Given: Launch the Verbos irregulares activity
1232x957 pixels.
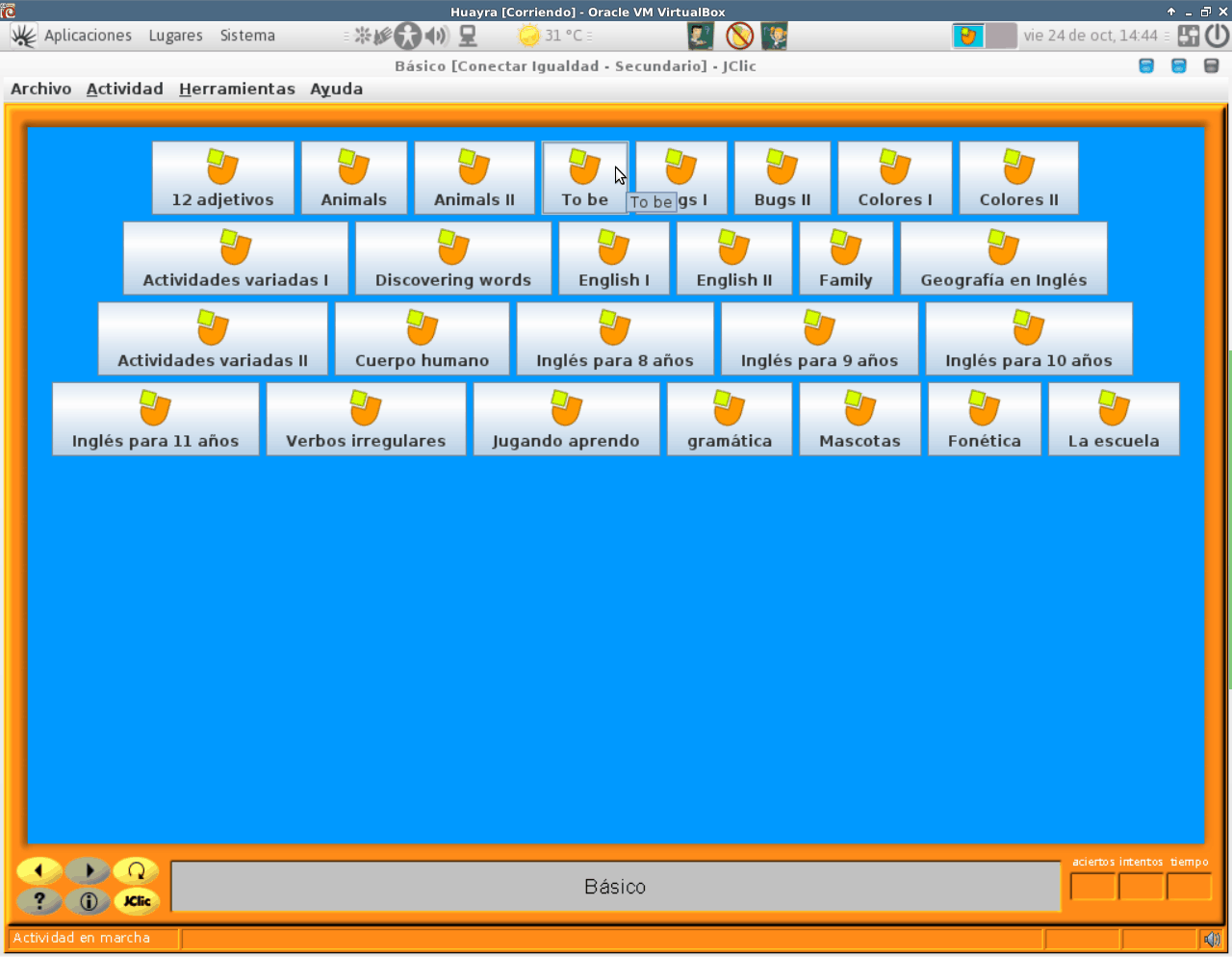Looking at the screenshot, I should (366, 420).
